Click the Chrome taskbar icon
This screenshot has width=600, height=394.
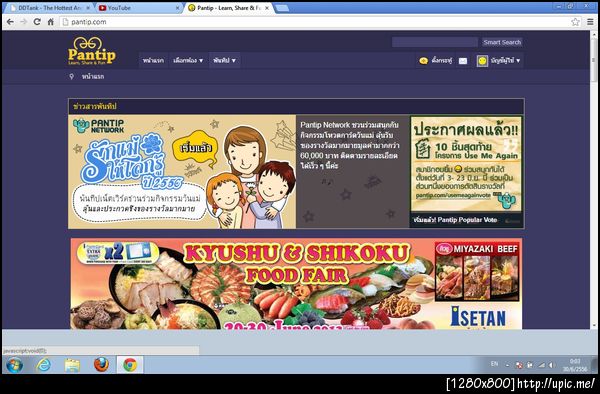click(130, 365)
